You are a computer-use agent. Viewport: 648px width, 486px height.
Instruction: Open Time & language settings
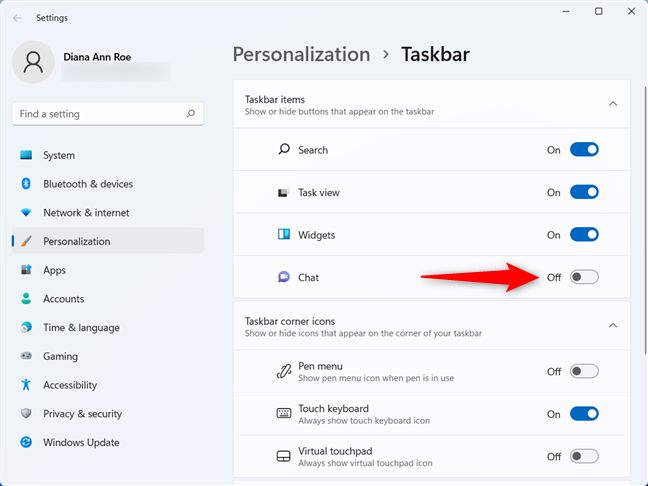point(108,327)
